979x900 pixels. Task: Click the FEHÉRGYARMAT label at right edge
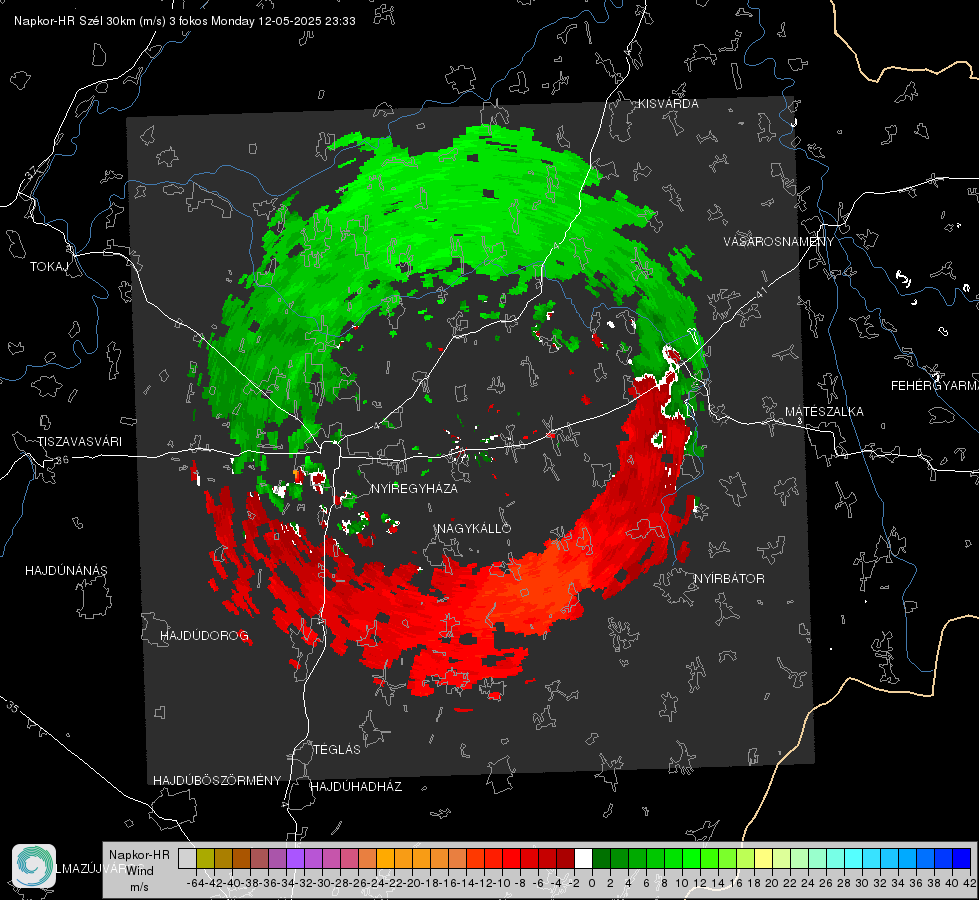coord(935,386)
